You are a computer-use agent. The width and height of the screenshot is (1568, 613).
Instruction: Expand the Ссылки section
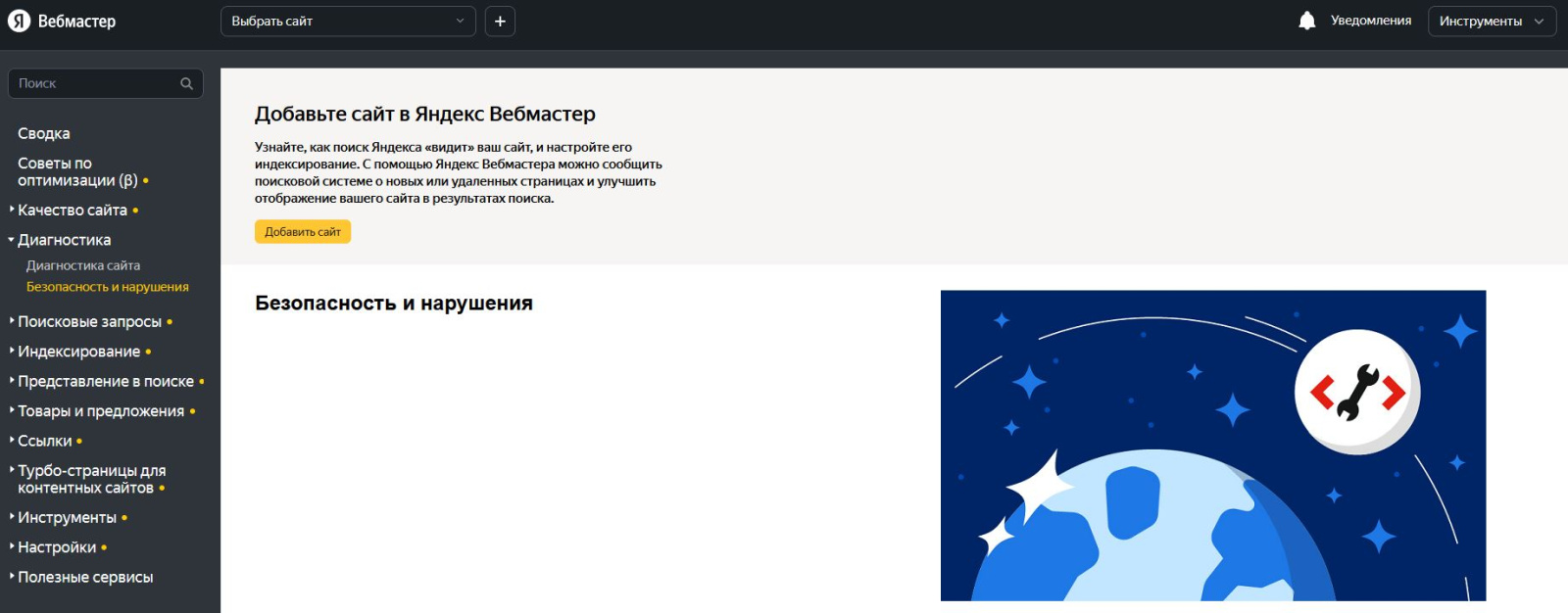click(x=45, y=441)
